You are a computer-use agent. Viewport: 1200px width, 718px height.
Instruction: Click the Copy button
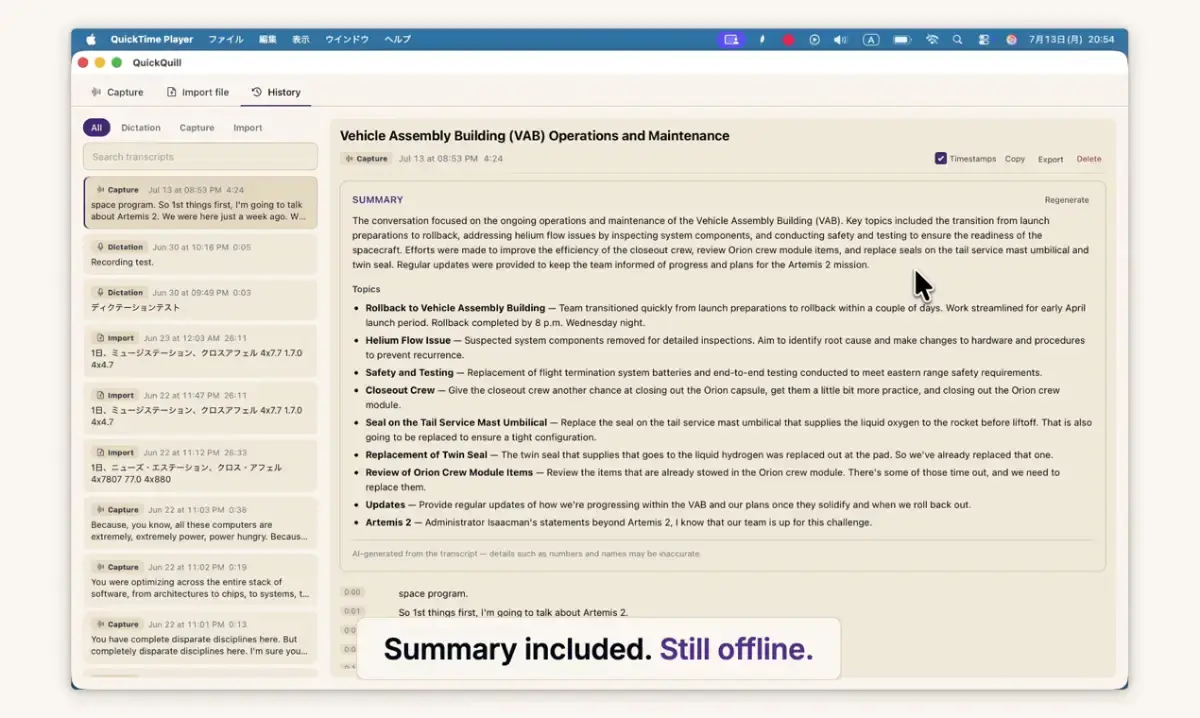1015,159
